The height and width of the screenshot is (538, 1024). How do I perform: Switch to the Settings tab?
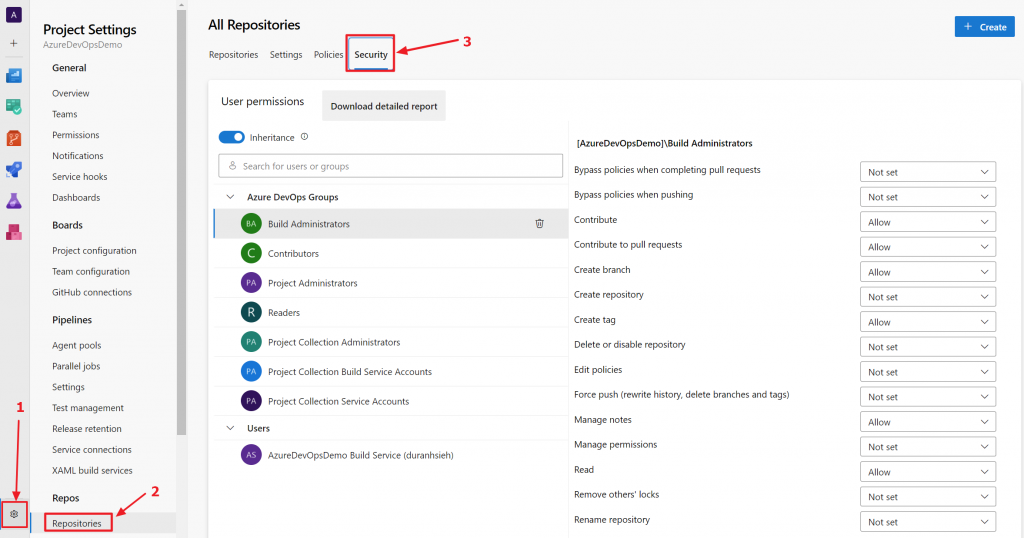point(286,54)
